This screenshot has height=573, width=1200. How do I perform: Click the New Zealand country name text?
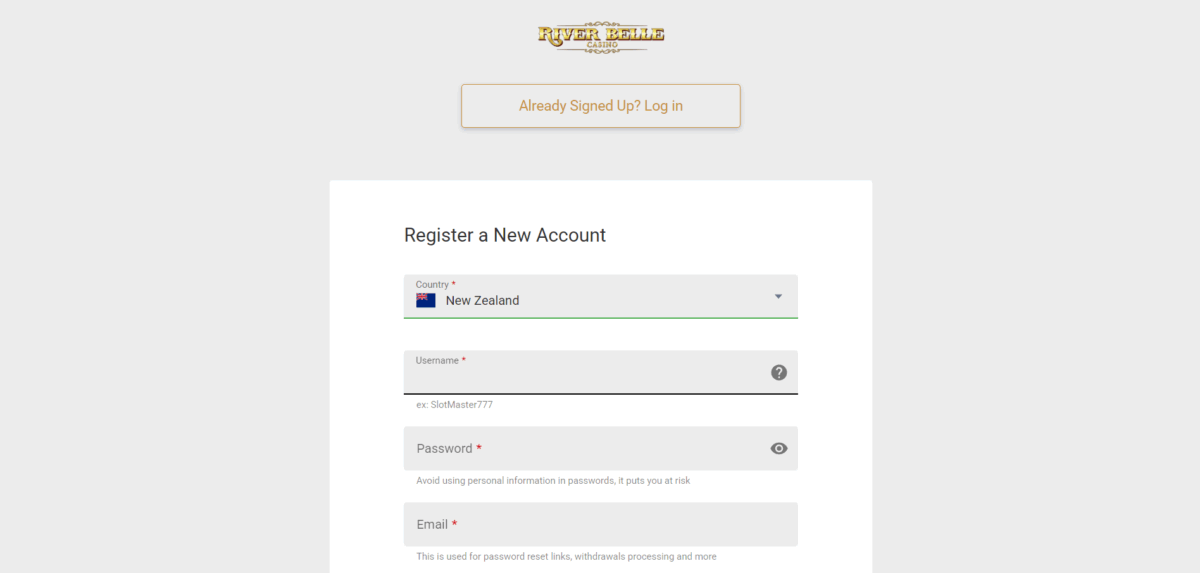coord(482,300)
